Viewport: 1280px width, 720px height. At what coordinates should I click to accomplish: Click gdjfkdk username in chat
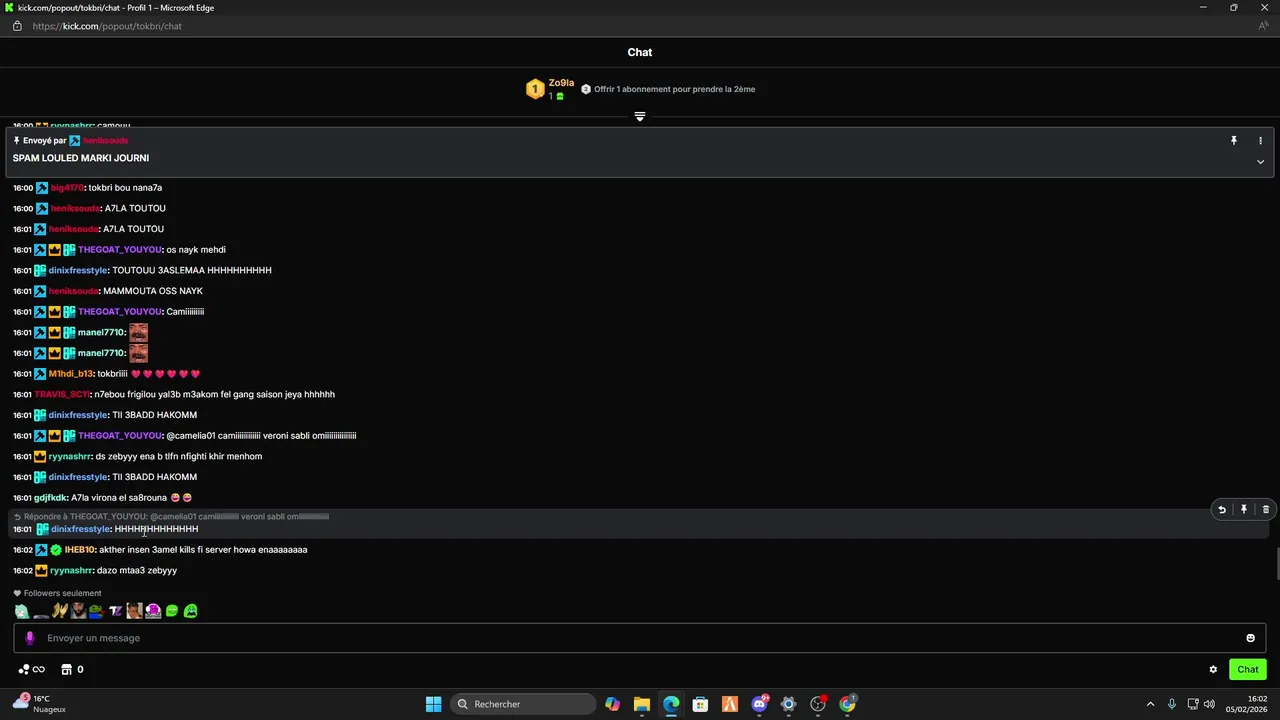click(50, 498)
